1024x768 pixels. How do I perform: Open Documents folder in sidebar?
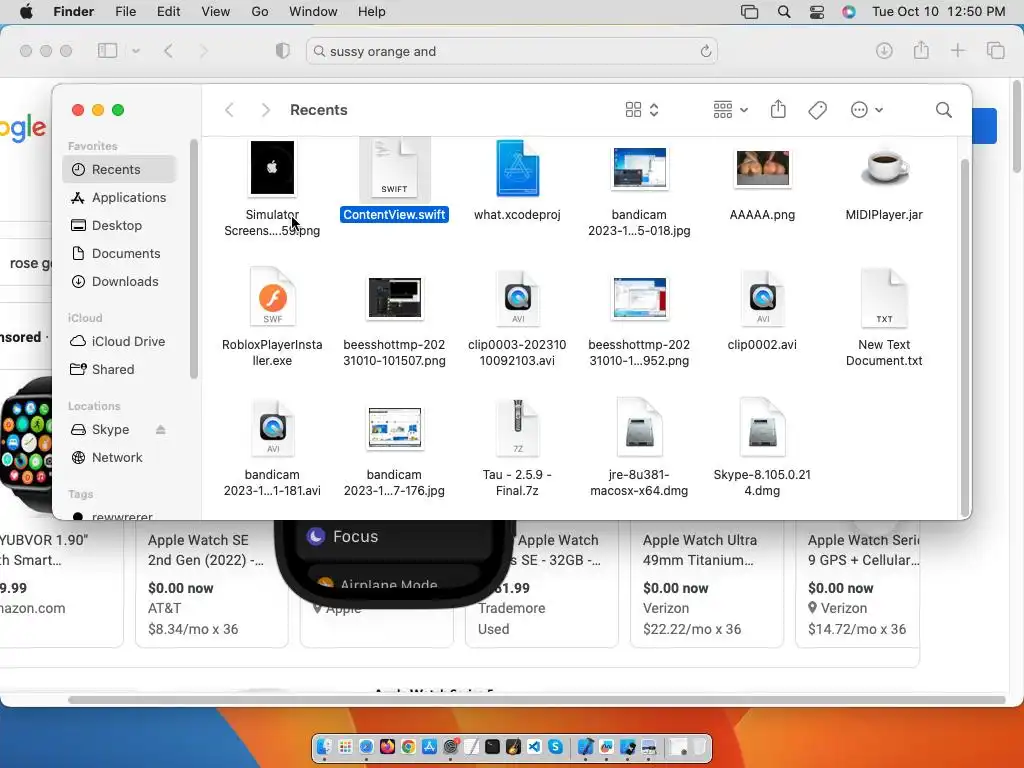[120, 253]
